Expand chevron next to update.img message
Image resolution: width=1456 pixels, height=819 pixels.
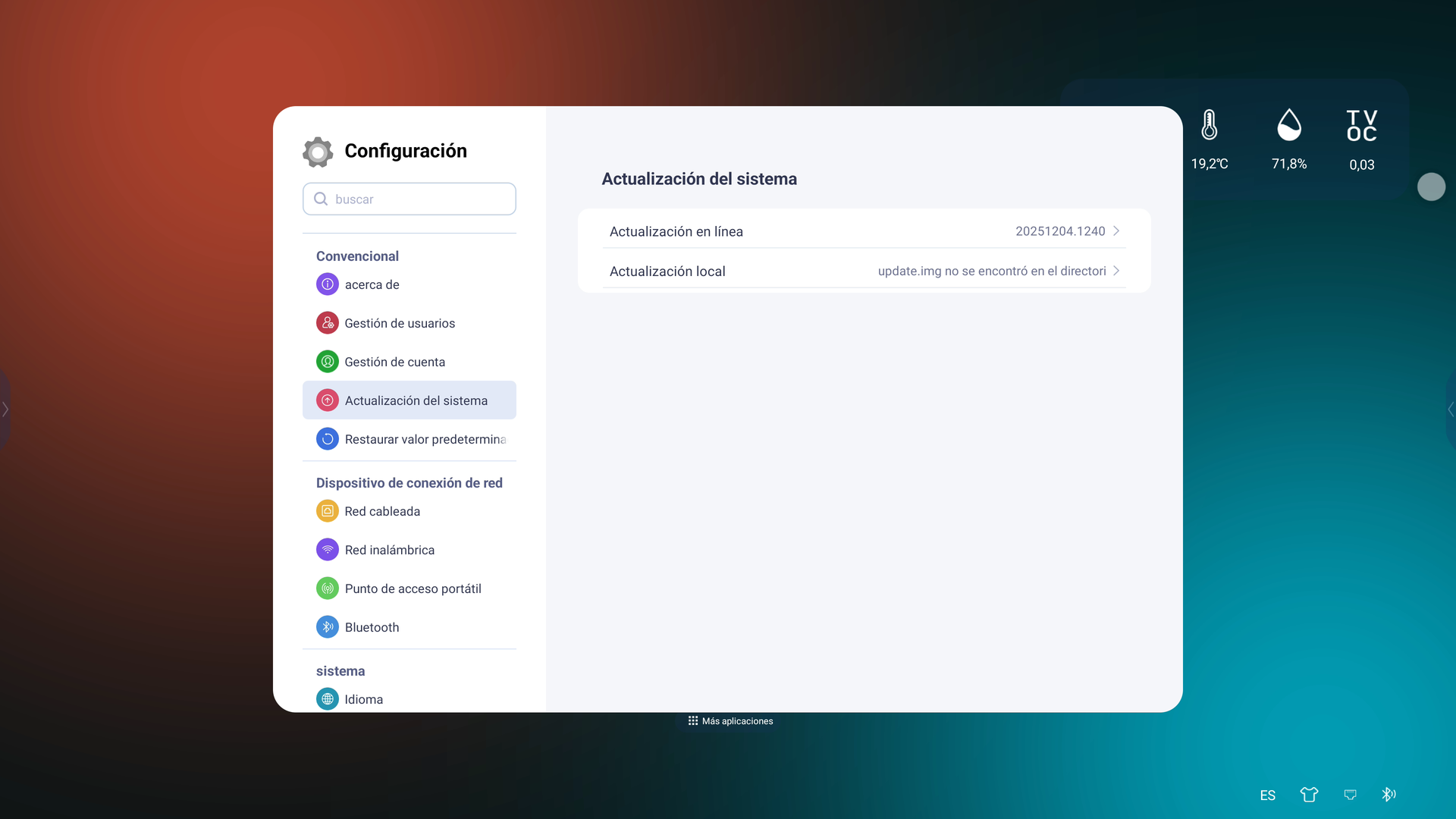click(x=1116, y=271)
